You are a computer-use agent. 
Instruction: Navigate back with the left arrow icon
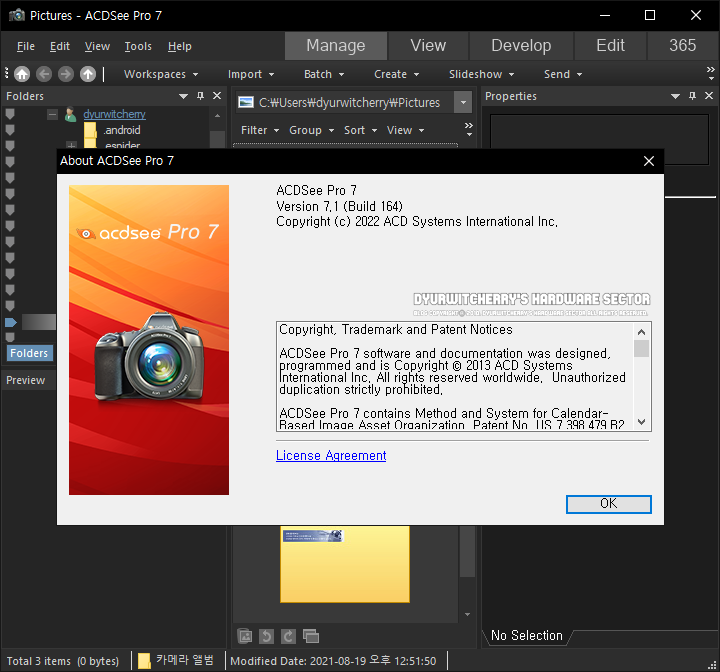[x=44, y=74]
